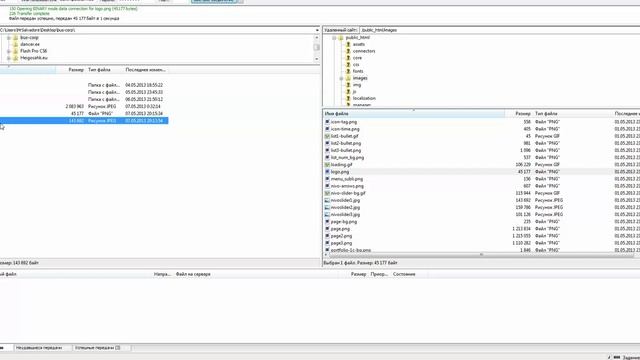This screenshot has height=360, width=640.
Task: Select the fonts folder icon in remote tree
Action: pyautogui.click(x=348, y=71)
